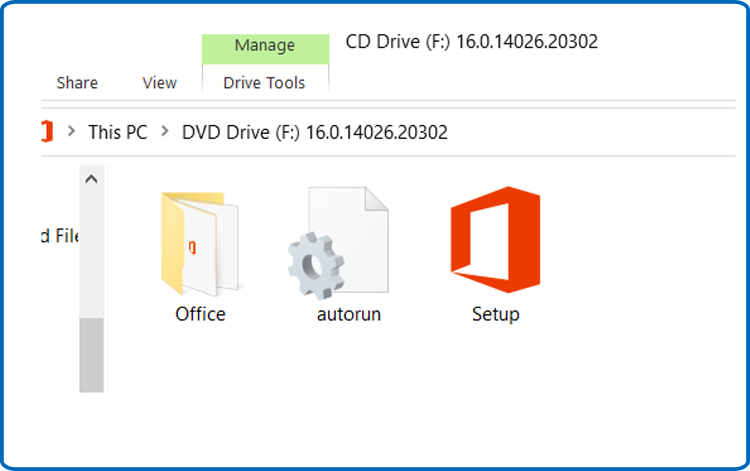Expand chevron before This PC
The height and width of the screenshot is (471, 750).
71,131
